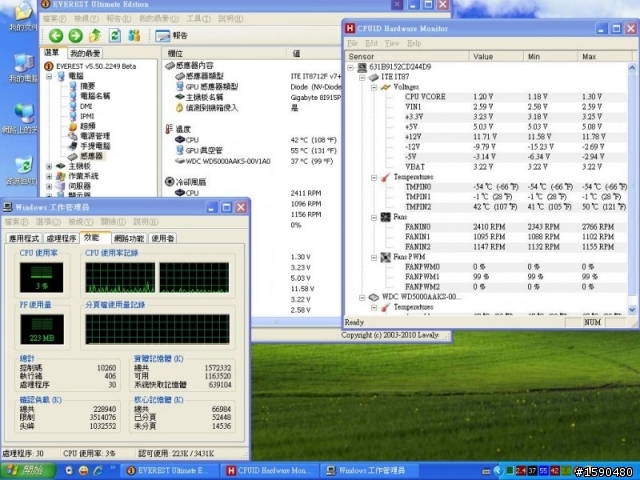This screenshot has height=480, width=640.
Task: Click the Min column header in Hardware Monitor
Action: point(550,56)
